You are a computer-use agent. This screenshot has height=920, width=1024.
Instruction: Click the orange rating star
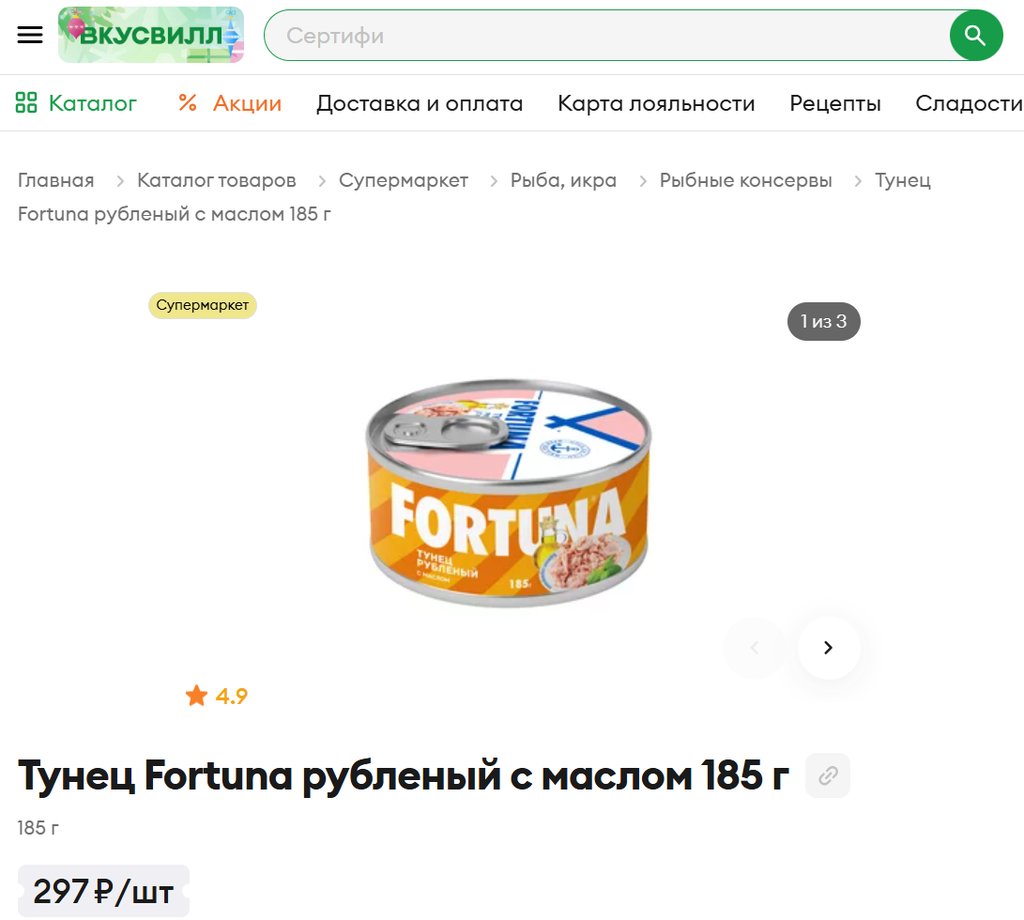coord(196,696)
